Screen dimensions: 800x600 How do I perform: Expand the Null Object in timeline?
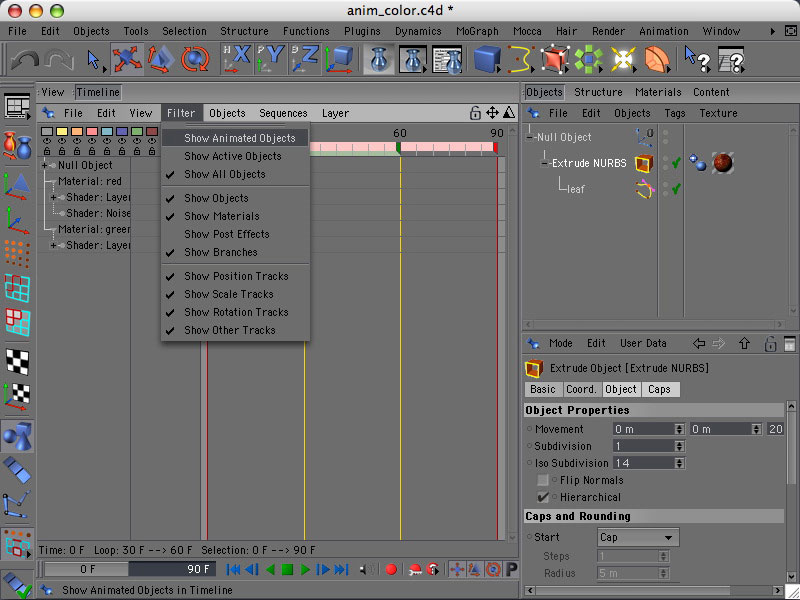(x=45, y=165)
